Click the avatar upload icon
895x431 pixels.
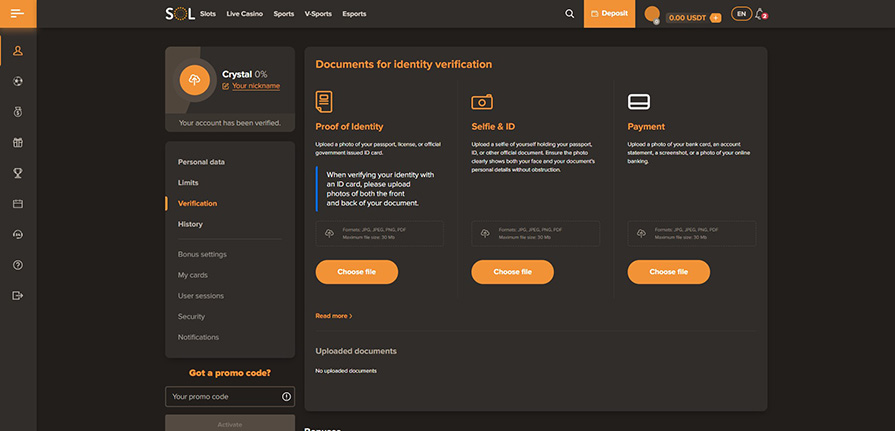click(x=194, y=79)
